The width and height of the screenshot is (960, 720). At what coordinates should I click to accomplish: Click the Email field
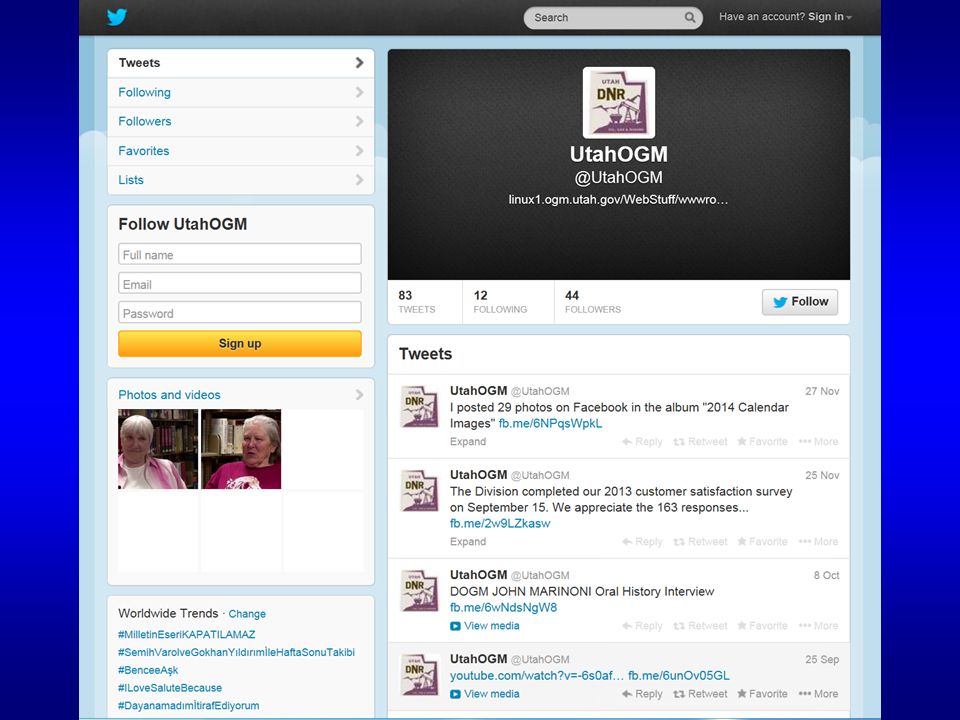(240, 283)
